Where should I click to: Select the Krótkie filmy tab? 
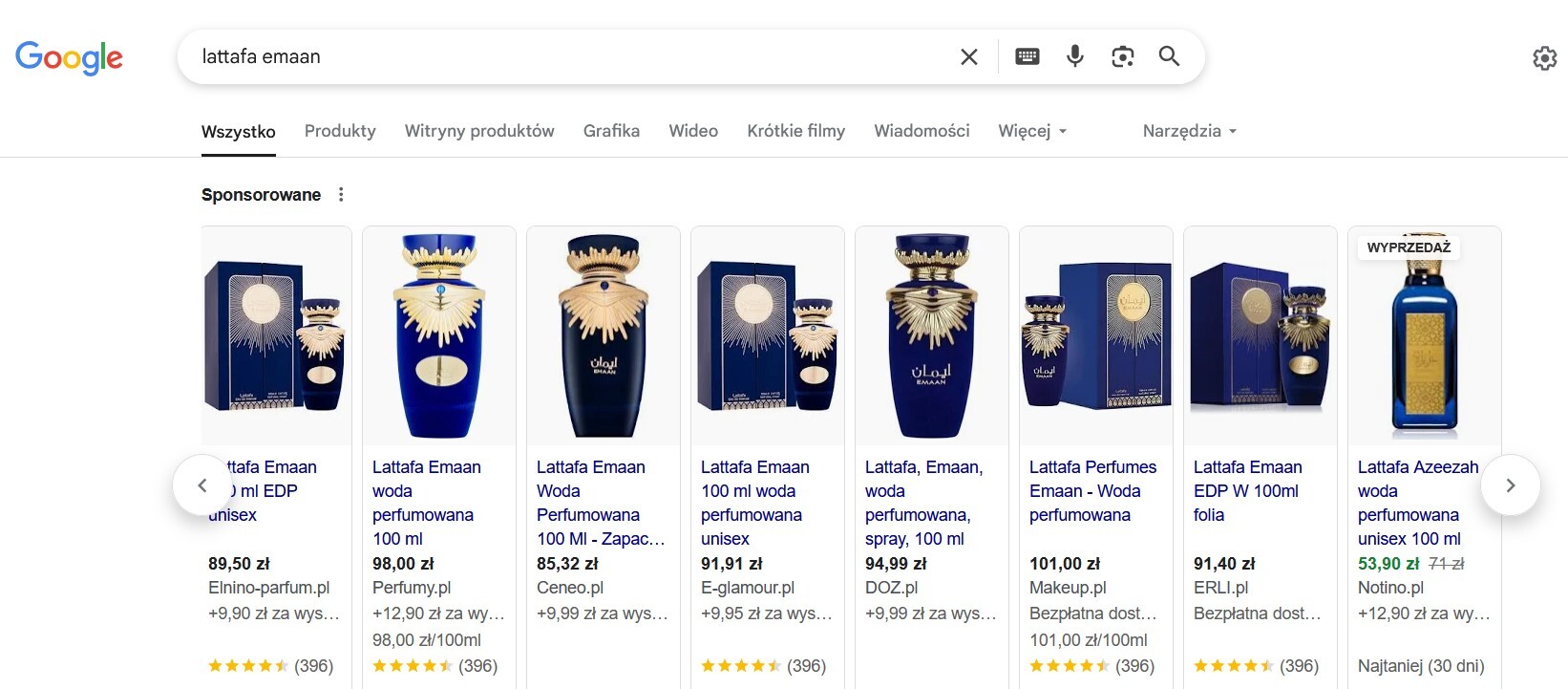click(795, 131)
